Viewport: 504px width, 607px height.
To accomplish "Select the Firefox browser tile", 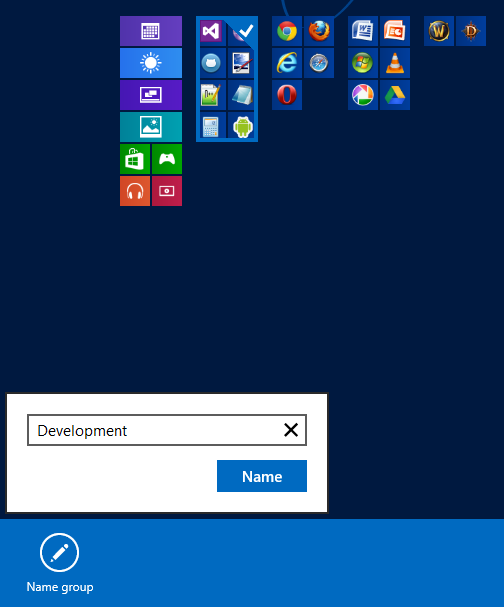I will click(319, 31).
